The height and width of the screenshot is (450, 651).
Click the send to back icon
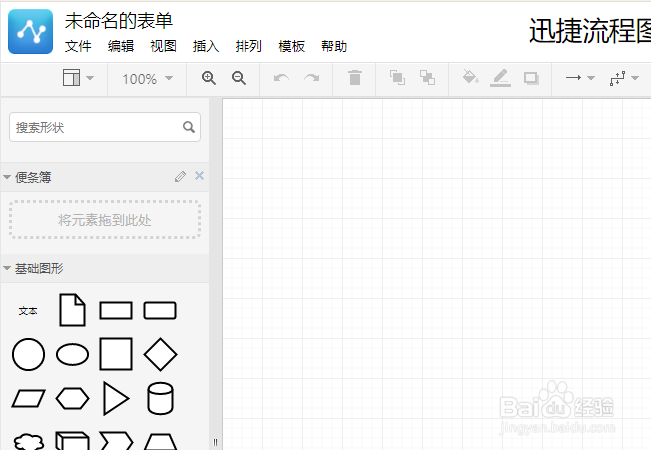pyautogui.click(x=427, y=78)
